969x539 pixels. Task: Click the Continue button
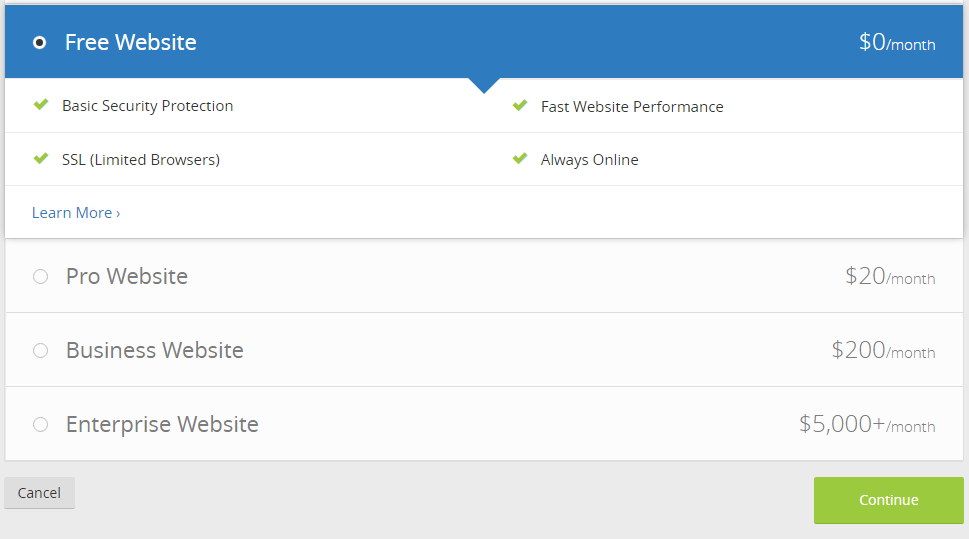[889, 500]
